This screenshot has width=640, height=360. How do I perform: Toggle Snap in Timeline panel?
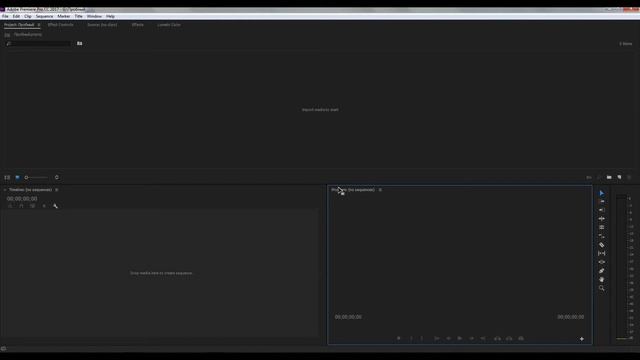tap(21, 206)
